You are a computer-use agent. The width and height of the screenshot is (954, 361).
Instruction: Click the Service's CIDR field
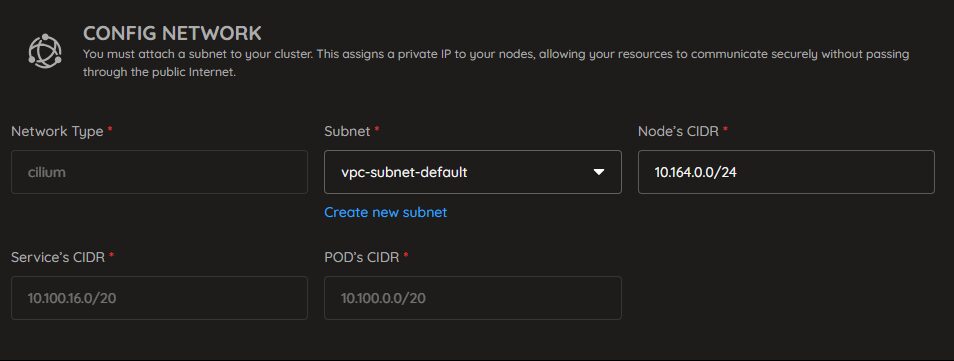point(159,298)
